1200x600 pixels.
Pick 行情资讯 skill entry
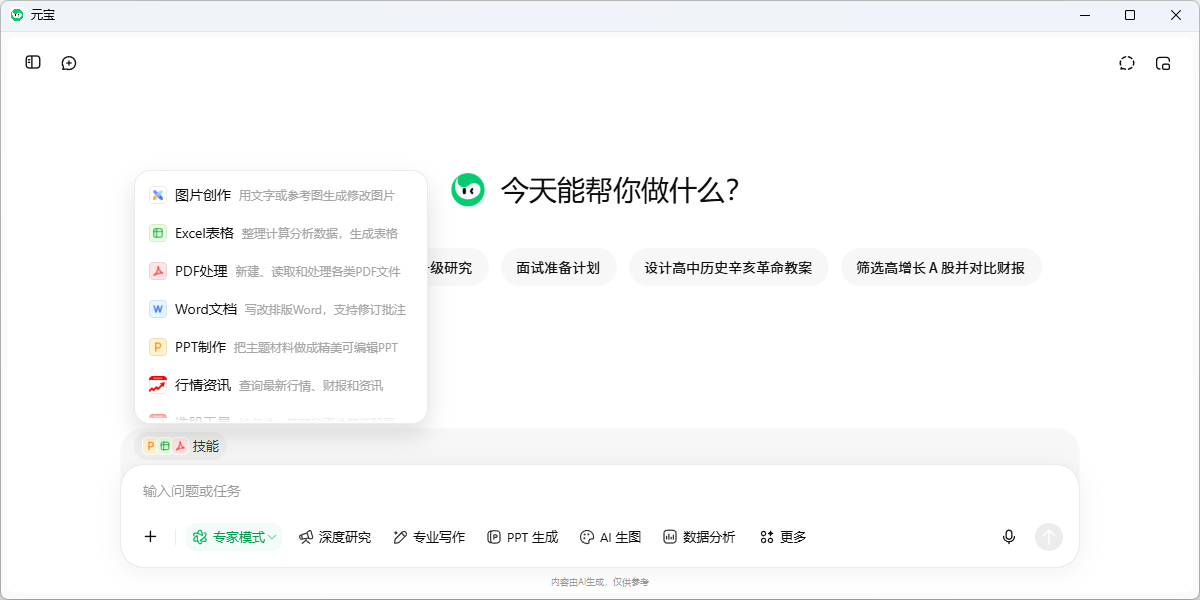coord(281,385)
